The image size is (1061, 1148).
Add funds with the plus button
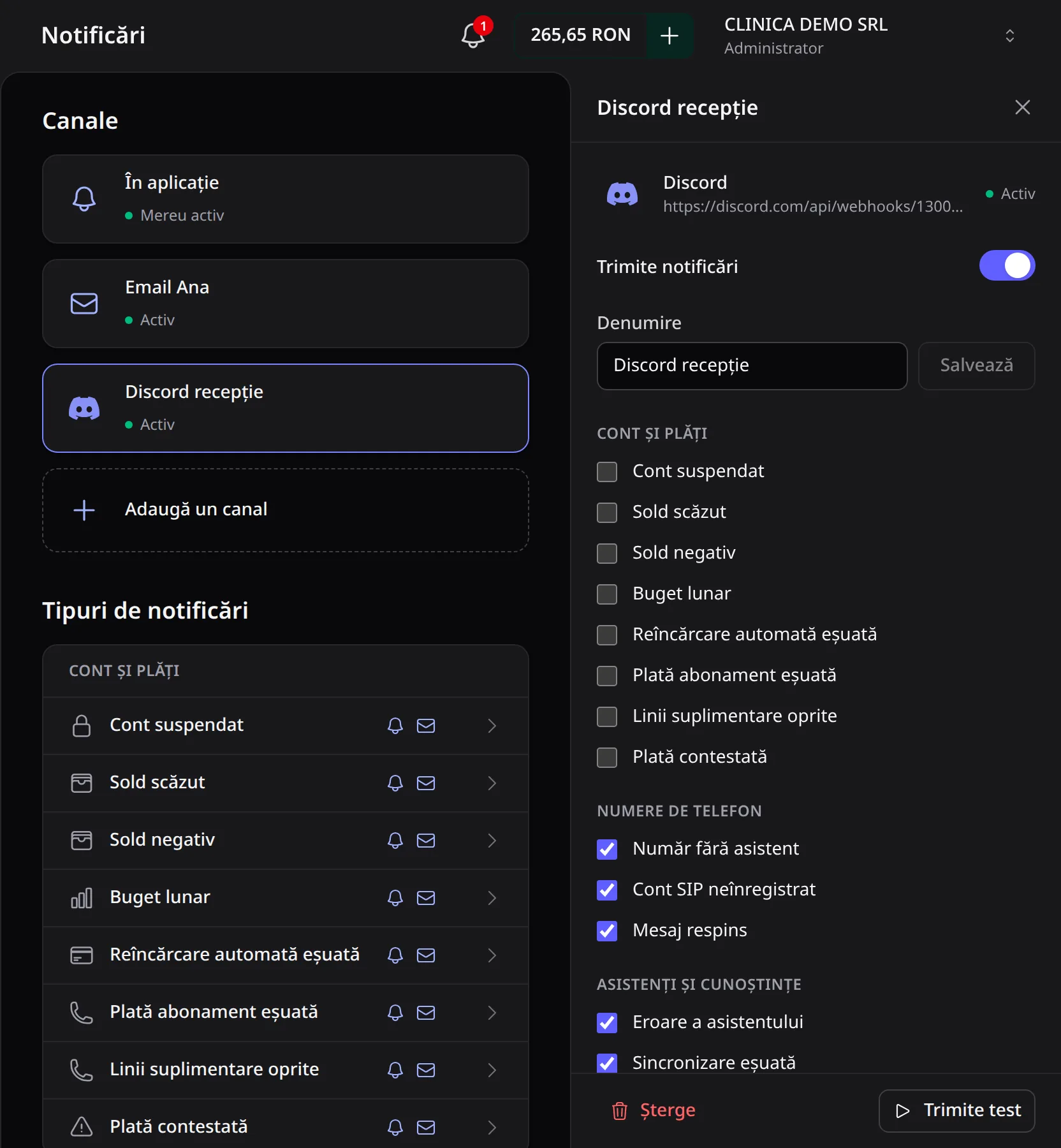click(669, 35)
